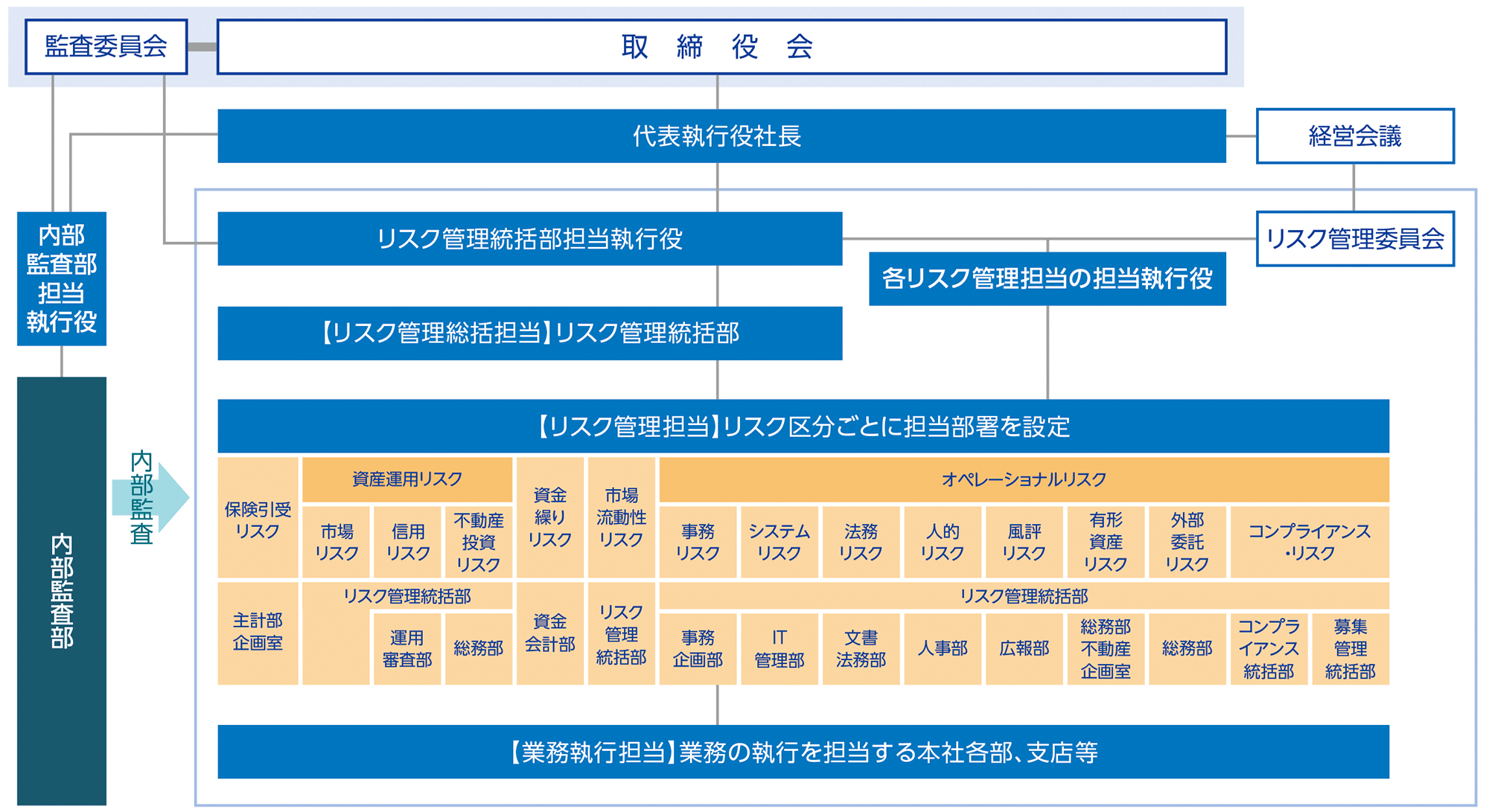
Task: Select the 運用審査部 cell
Action: [407, 648]
